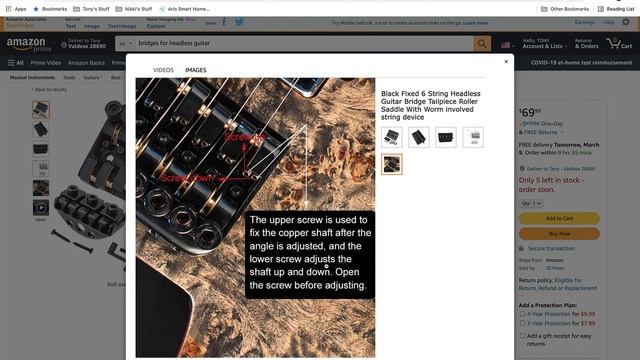Change country via flag icon

click(x=507, y=45)
